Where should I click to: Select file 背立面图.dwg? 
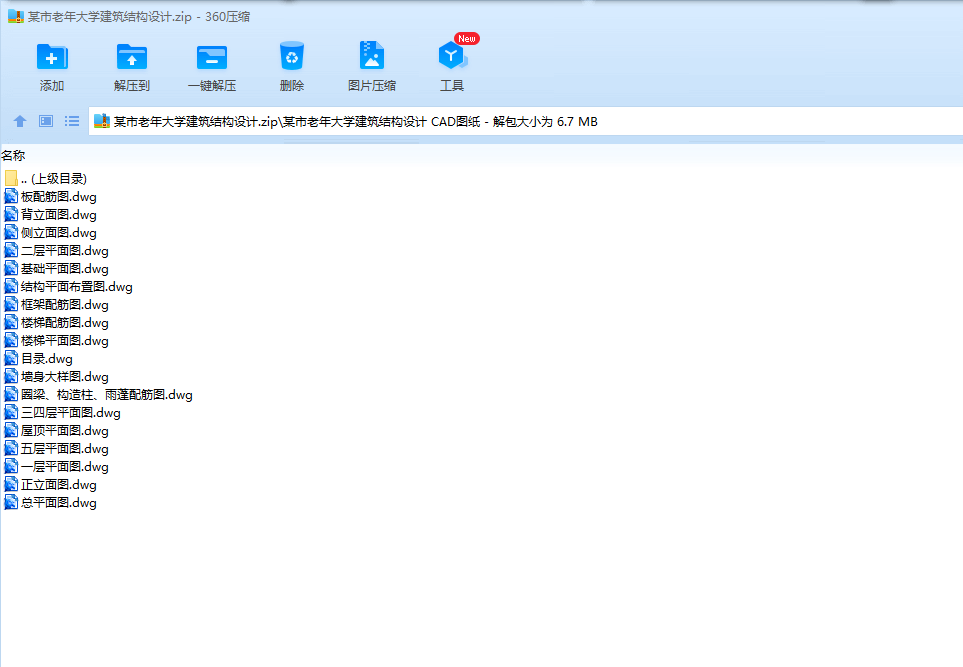click(51, 214)
